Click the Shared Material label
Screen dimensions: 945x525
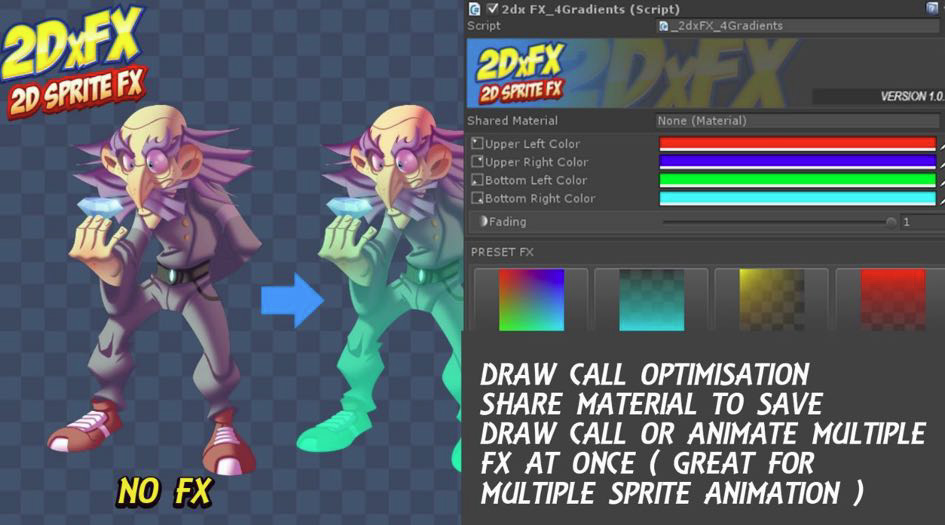(x=512, y=121)
